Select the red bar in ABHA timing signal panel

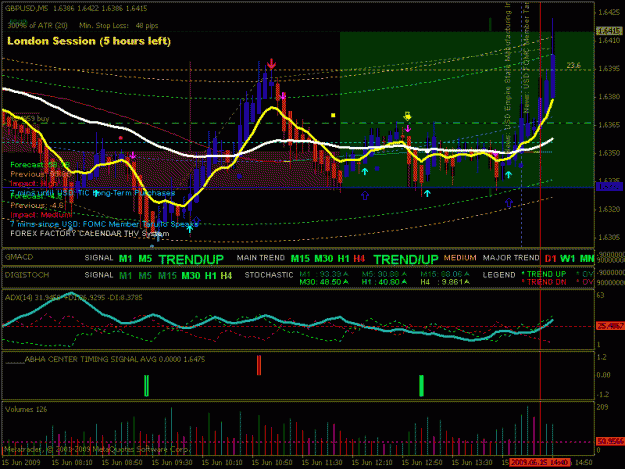coord(259,365)
